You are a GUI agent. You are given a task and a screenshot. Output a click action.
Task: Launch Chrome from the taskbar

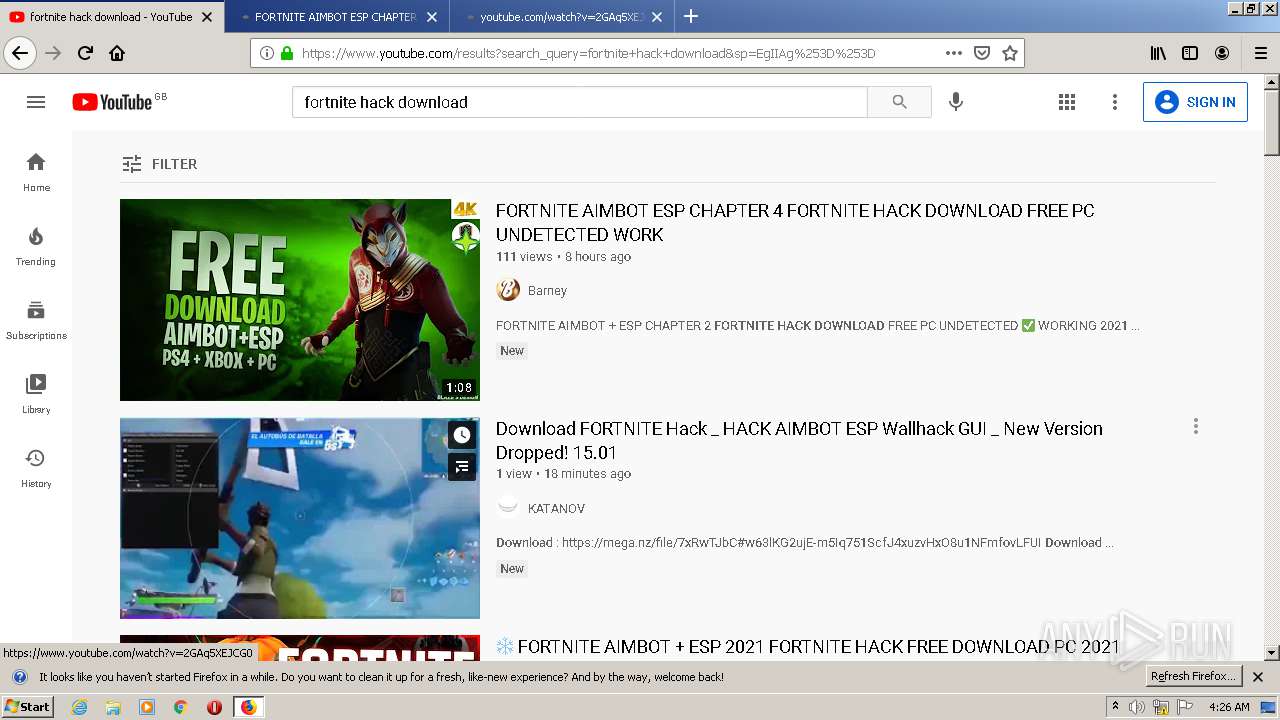point(180,707)
